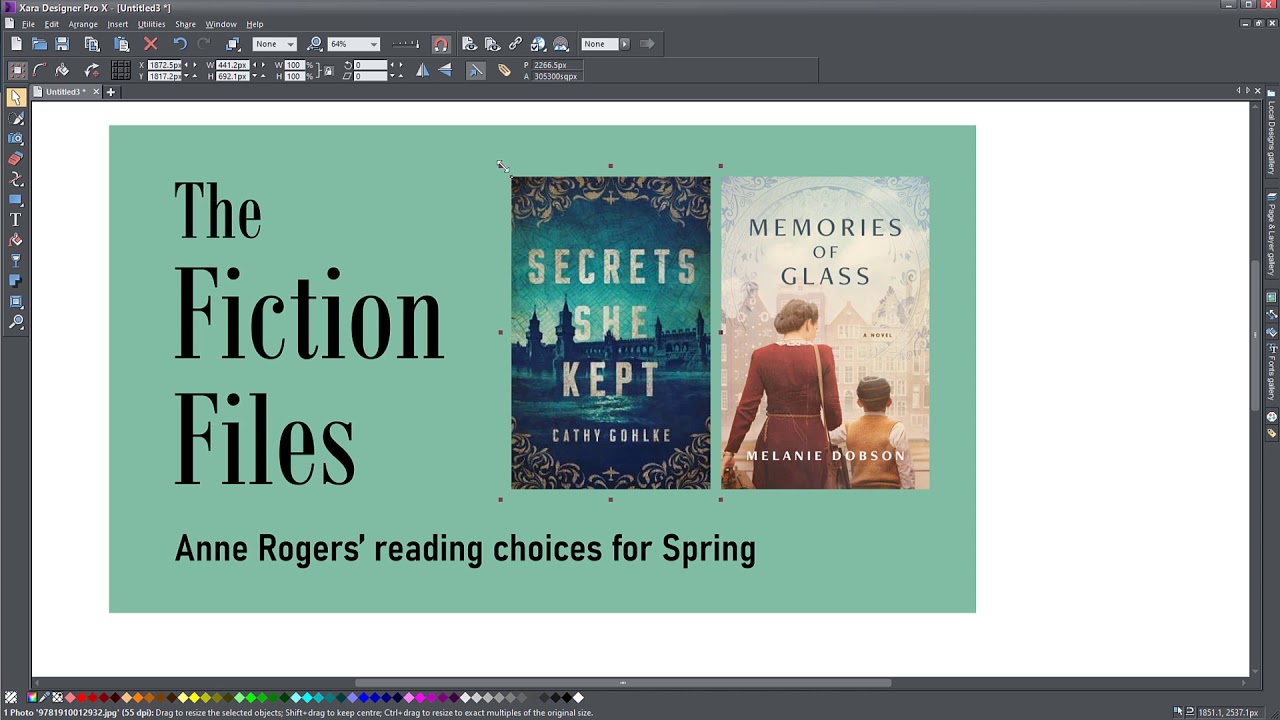Open the Share menu
The height and width of the screenshot is (720, 1280).
[x=185, y=24]
